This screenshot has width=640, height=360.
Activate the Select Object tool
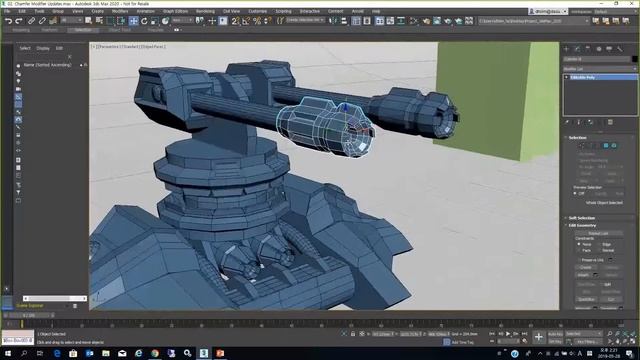click(x=89, y=21)
